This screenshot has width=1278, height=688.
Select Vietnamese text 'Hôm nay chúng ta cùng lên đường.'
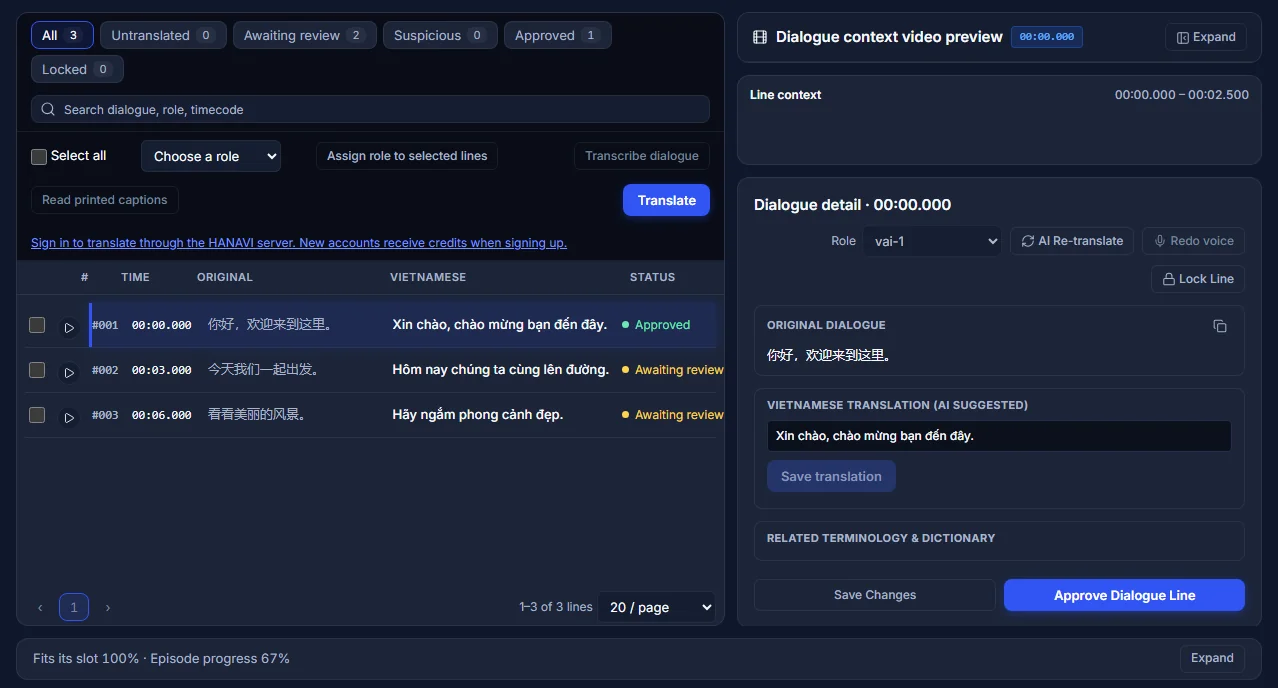(501, 370)
